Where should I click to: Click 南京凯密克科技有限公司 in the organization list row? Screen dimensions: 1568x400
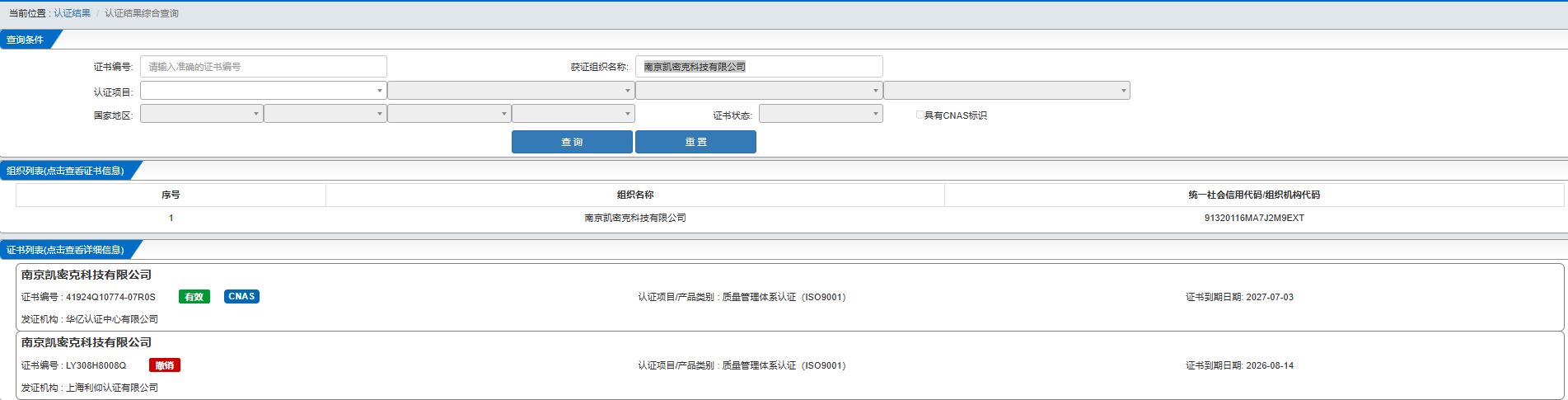[635, 218]
